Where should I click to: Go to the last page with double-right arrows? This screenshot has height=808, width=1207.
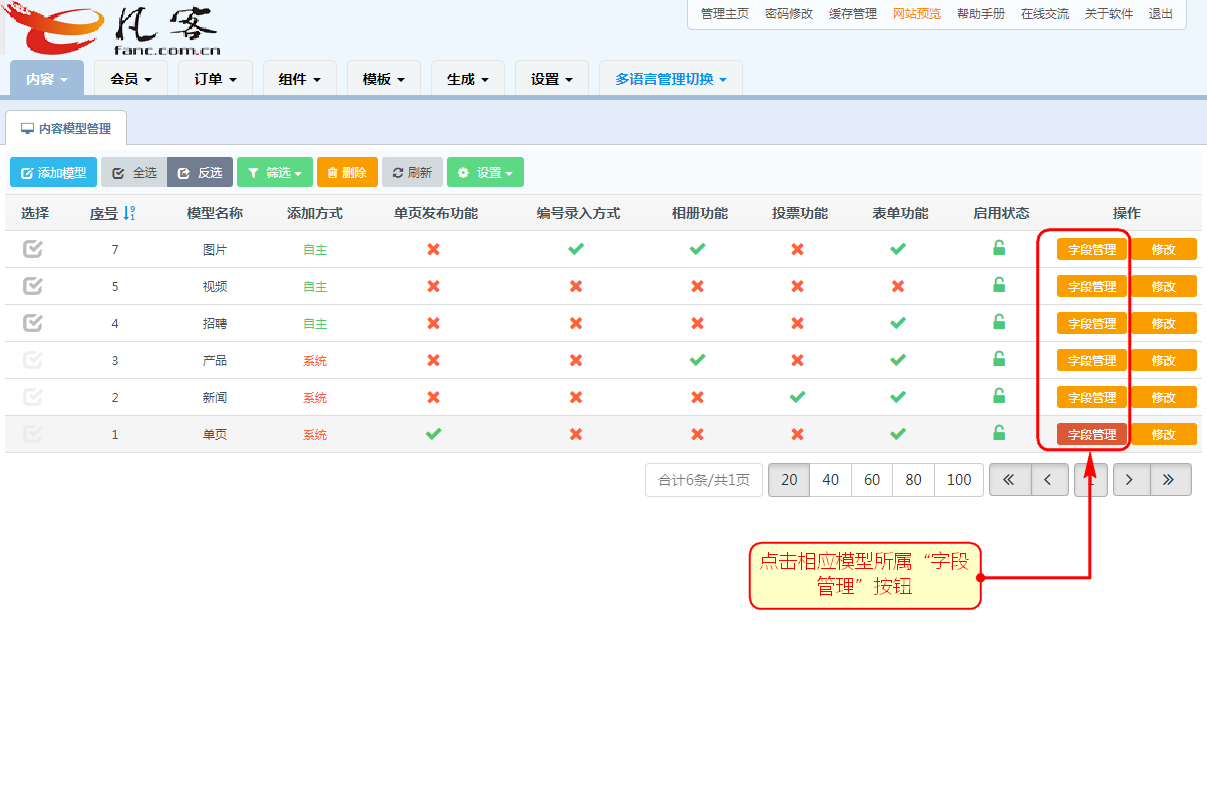pyautogui.click(x=1170, y=480)
